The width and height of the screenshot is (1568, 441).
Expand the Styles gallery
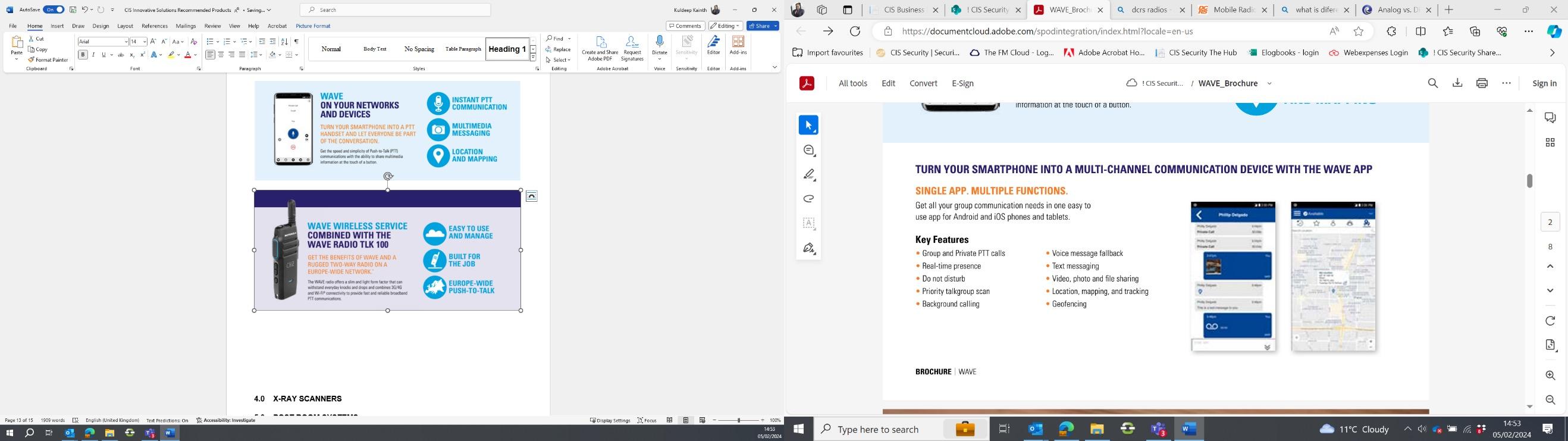click(x=533, y=57)
